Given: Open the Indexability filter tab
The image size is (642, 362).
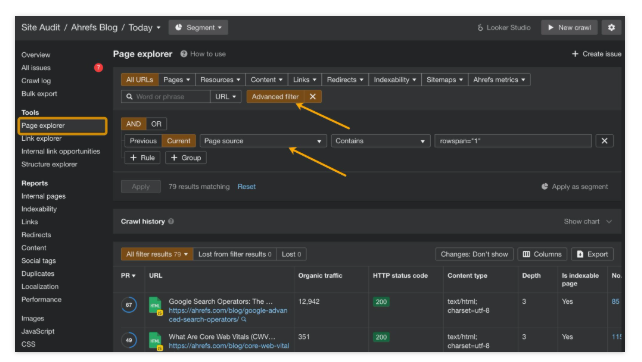Looking at the screenshot, I should point(395,79).
